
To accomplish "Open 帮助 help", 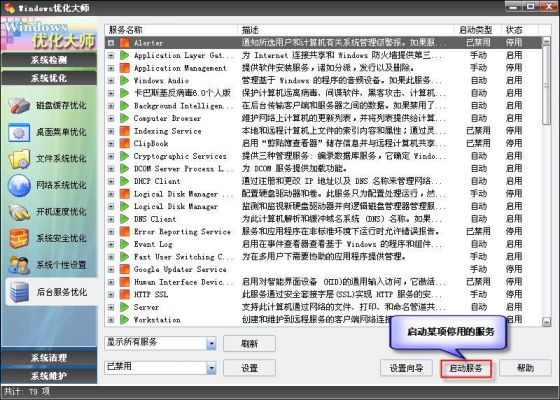I will (x=525, y=368).
